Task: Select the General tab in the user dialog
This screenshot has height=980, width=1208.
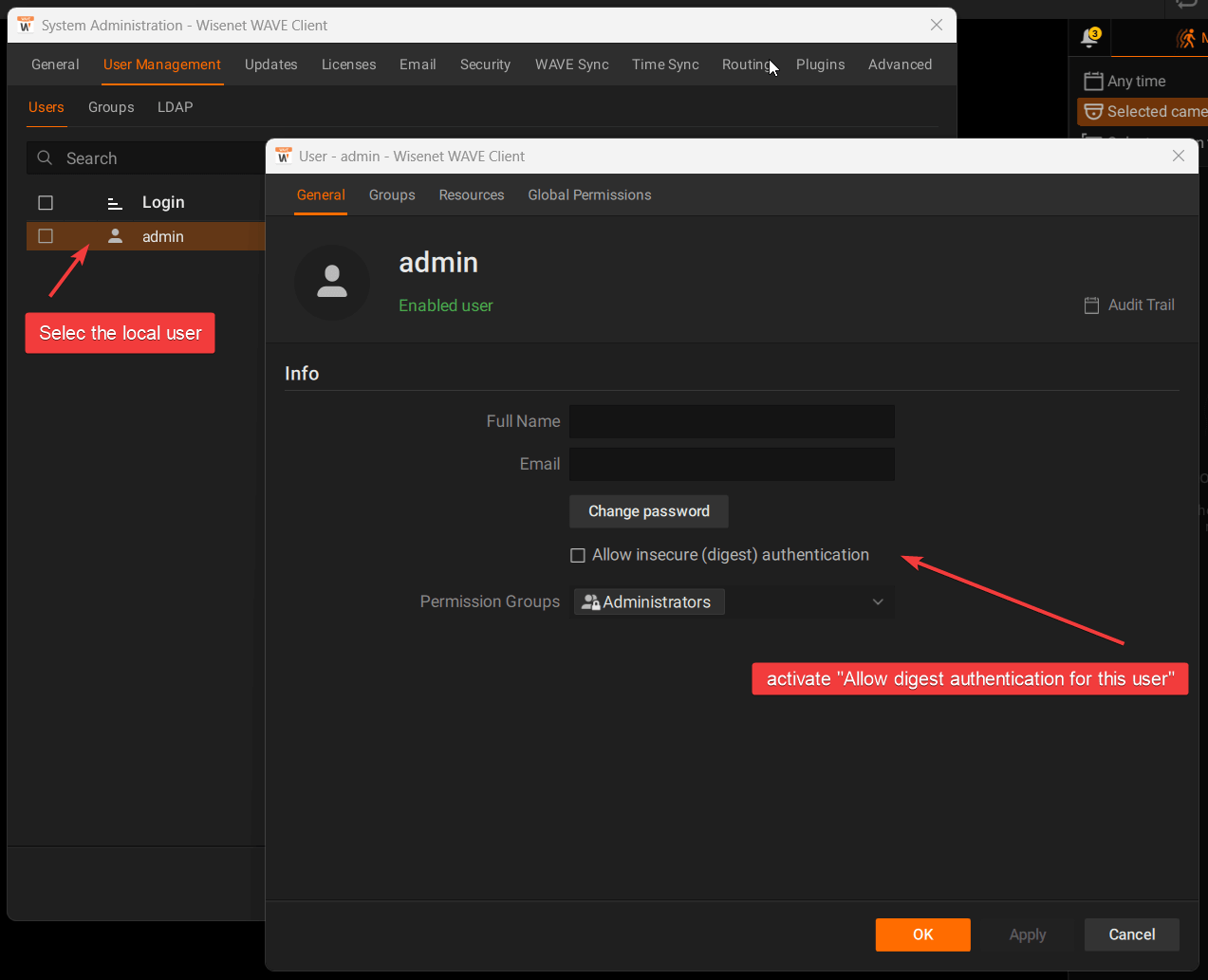Action: [x=321, y=195]
